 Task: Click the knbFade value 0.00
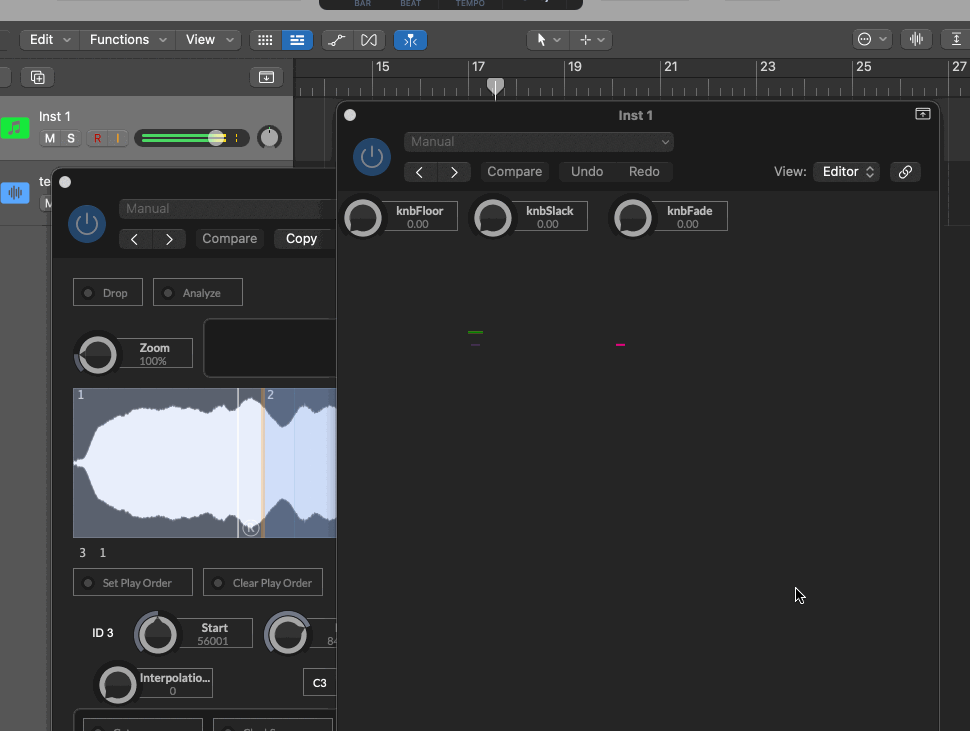click(x=687, y=224)
